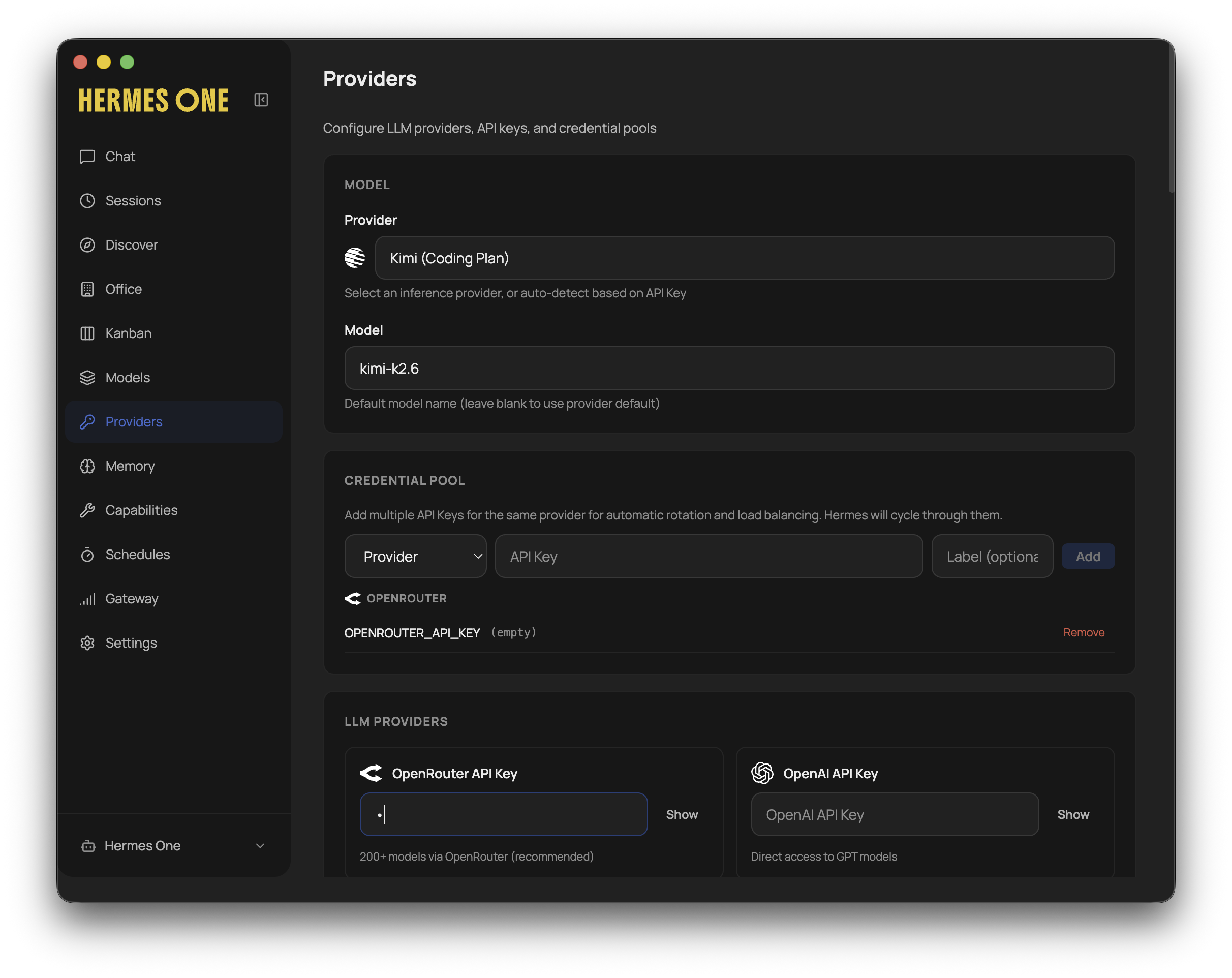This screenshot has height=978, width=1232.
Task: Open the Capabilities page
Action: 174,510
